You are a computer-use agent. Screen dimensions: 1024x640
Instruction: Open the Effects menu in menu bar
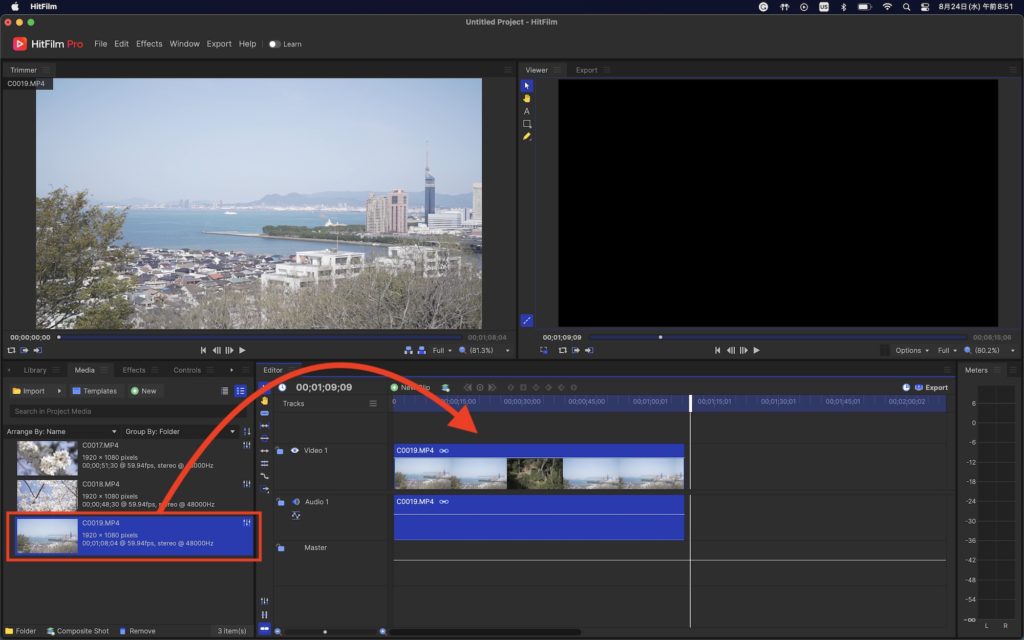click(149, 44)
